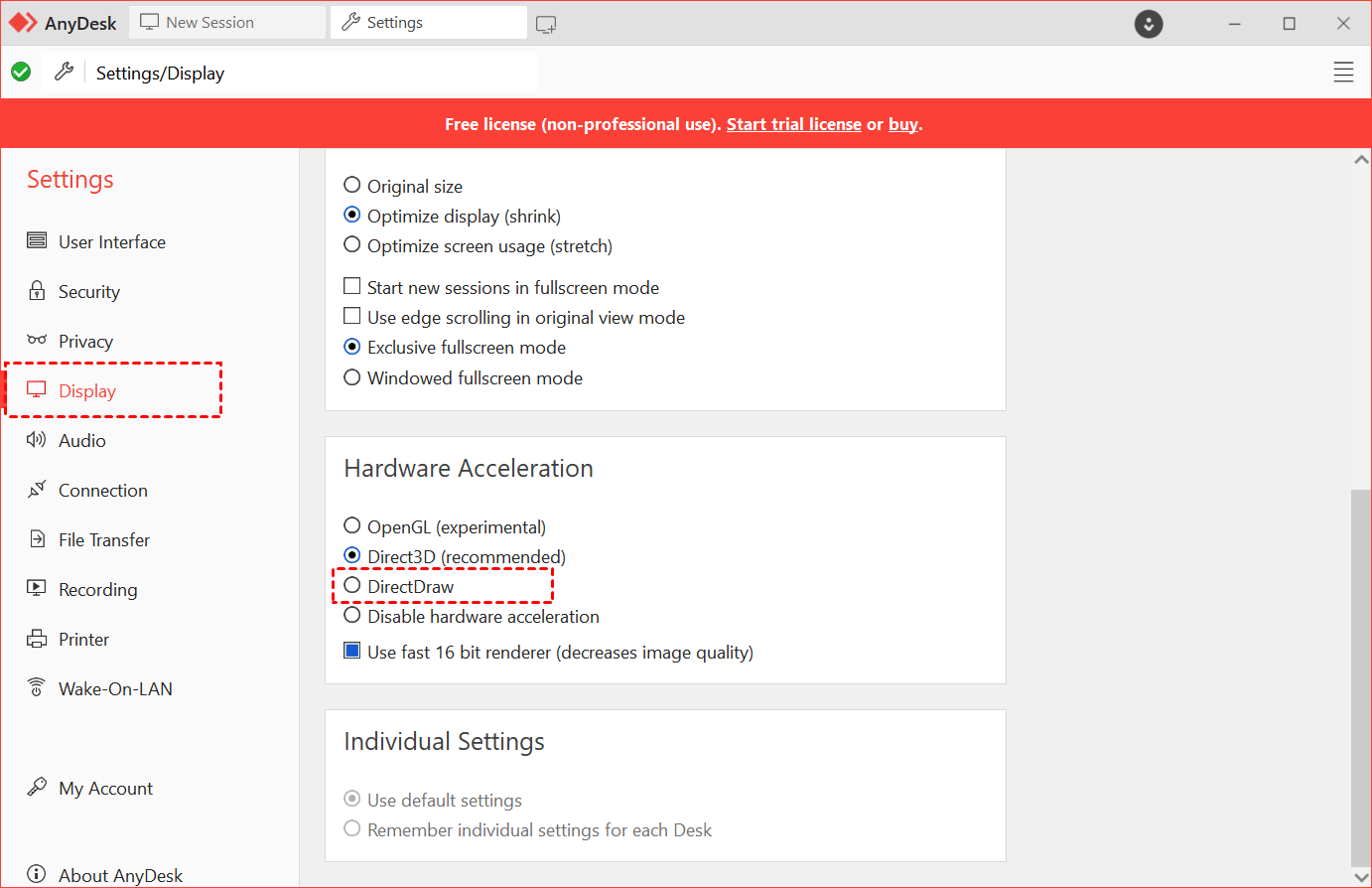1372x888 pixels.
Task: Click the Recording play icon
Action: [x=37, y=588]
